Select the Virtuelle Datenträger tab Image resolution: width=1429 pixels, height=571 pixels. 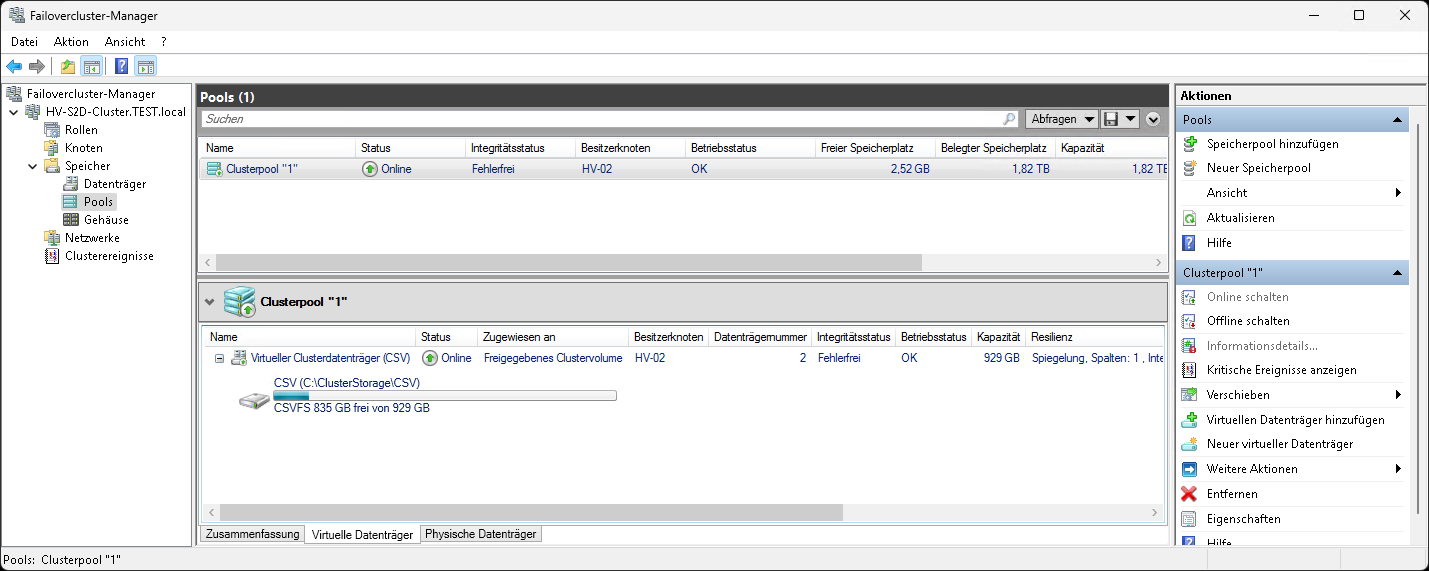click(x=362, y=535)
